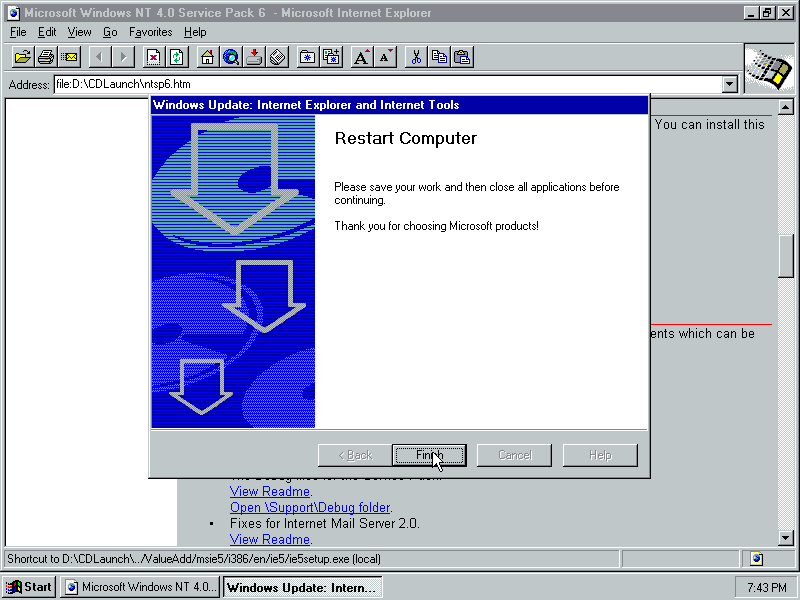Stop page loading with Stop icon
The height and width of the screenshot is (600, 800).
[154, 57]
